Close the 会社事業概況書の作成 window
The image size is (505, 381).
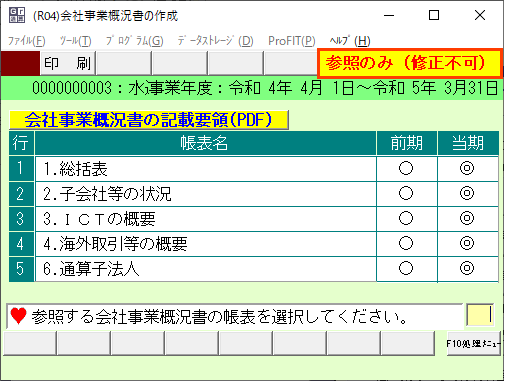[x=480, y=15]
